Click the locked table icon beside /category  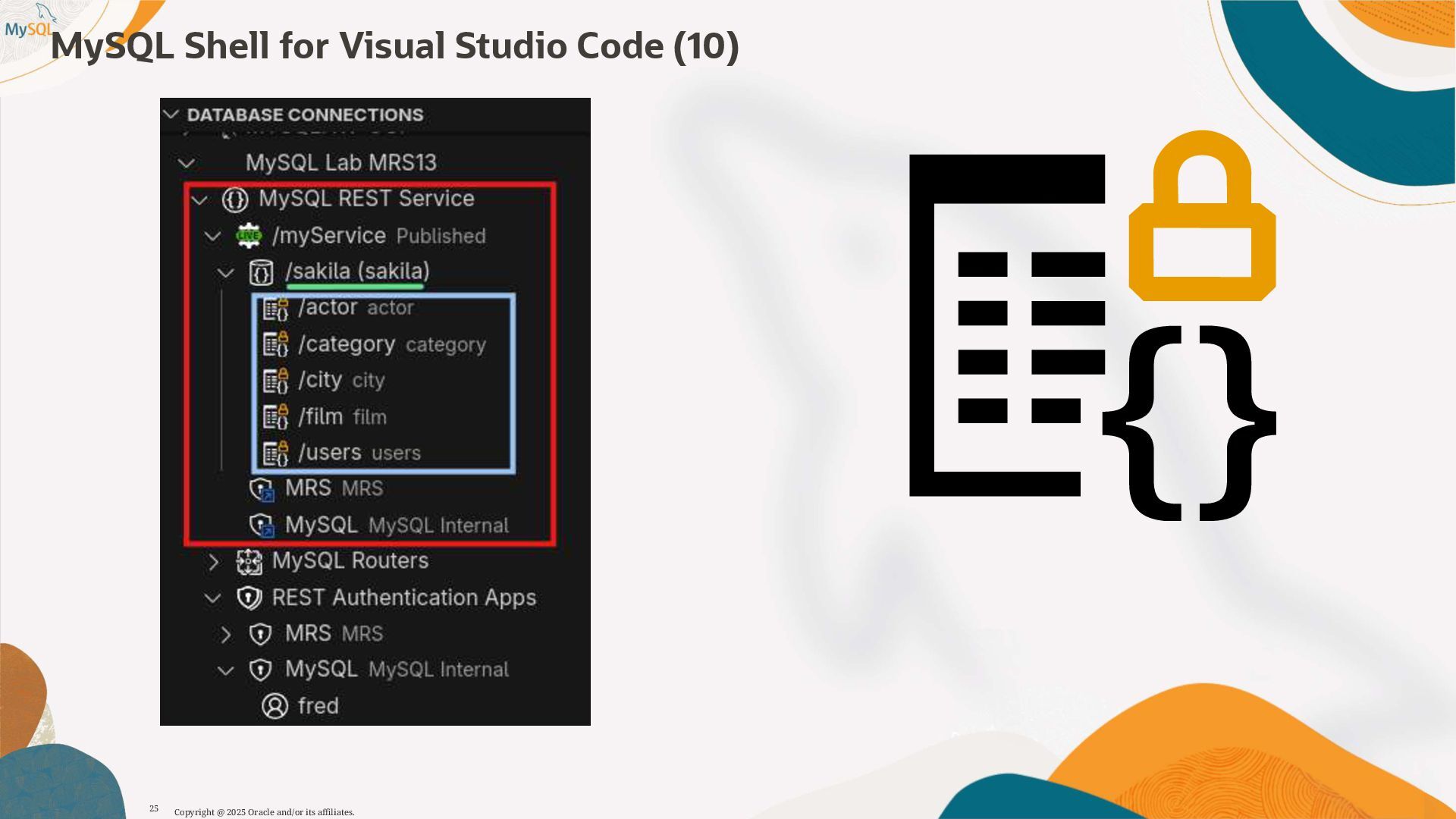click(x=275, y=344)
